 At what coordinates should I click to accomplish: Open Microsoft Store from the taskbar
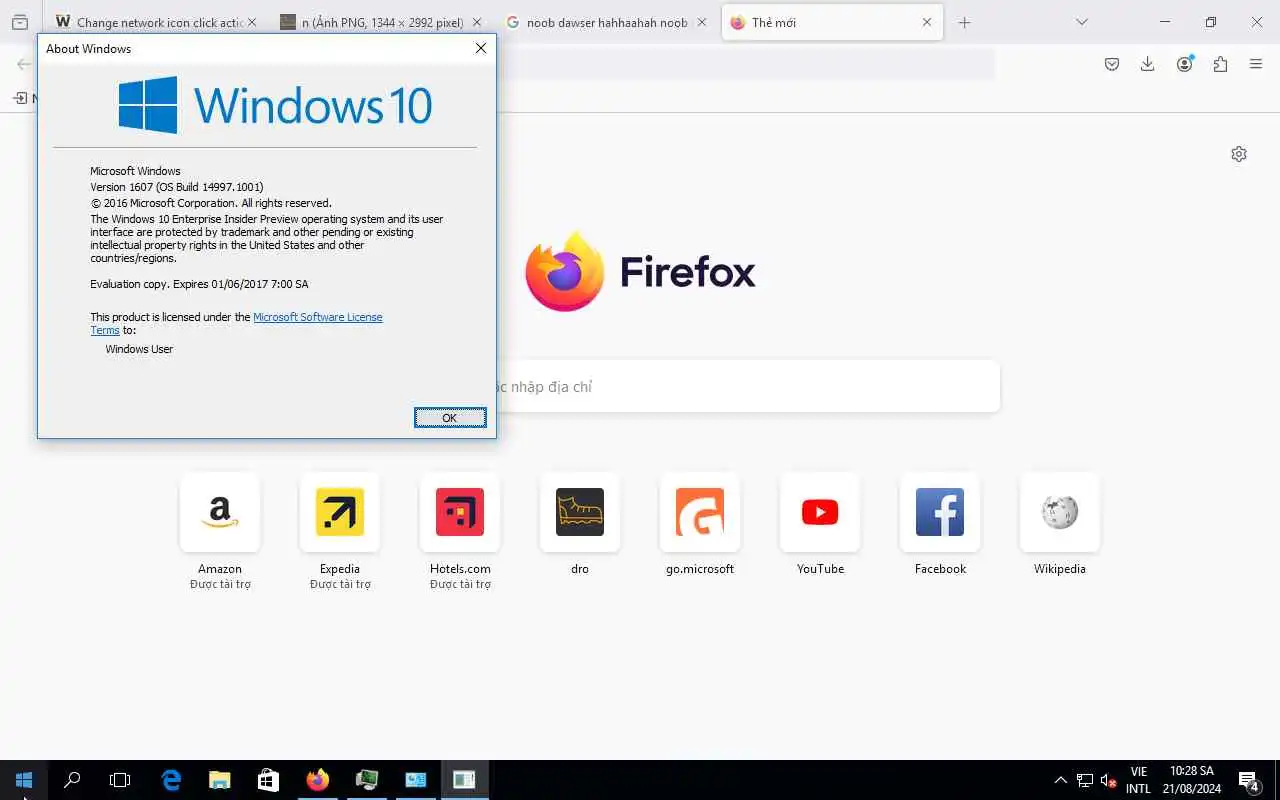268,780
